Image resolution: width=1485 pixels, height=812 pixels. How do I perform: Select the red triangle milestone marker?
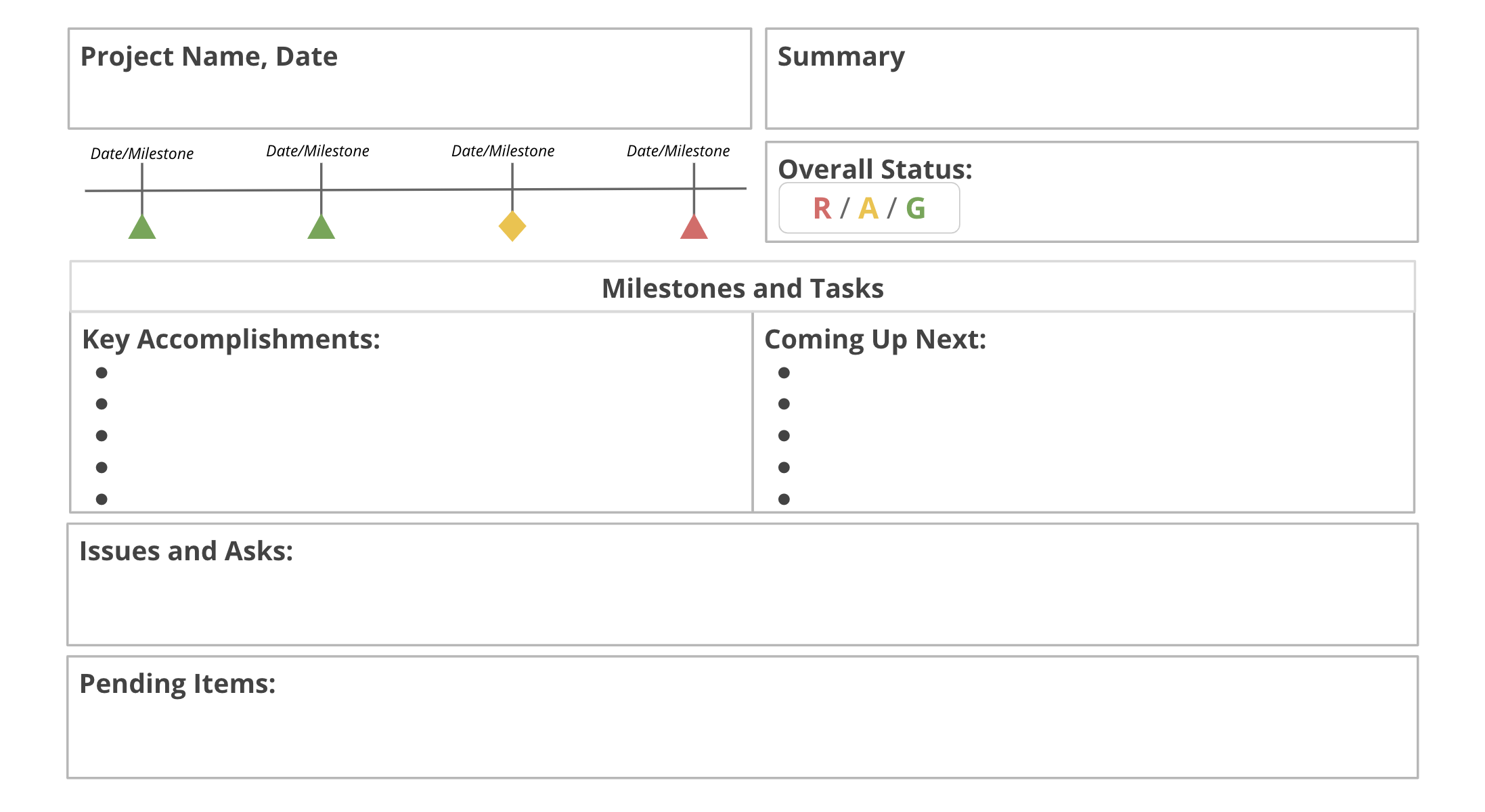[694, 229]
